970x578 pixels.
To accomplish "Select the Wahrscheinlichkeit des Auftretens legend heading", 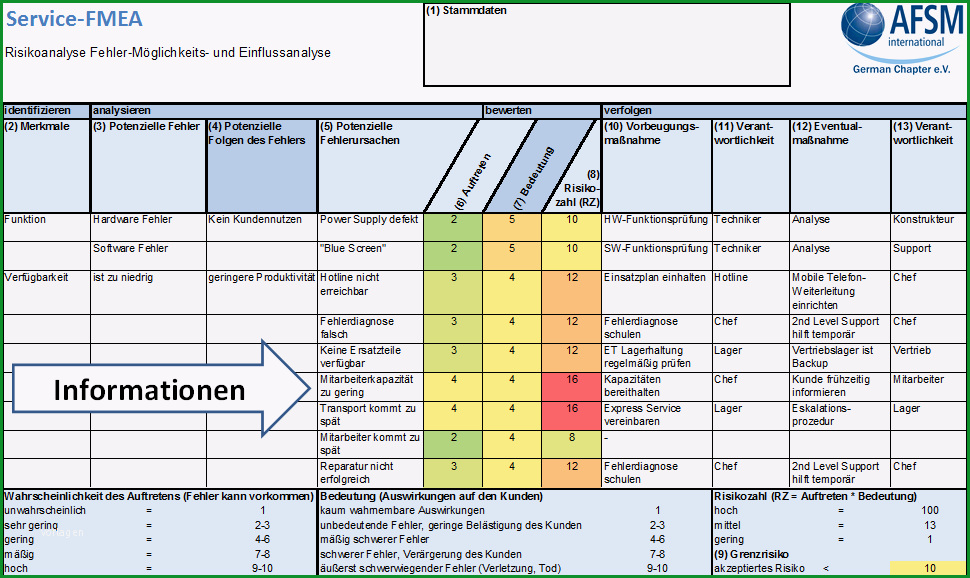I will (x=159, y=496).
